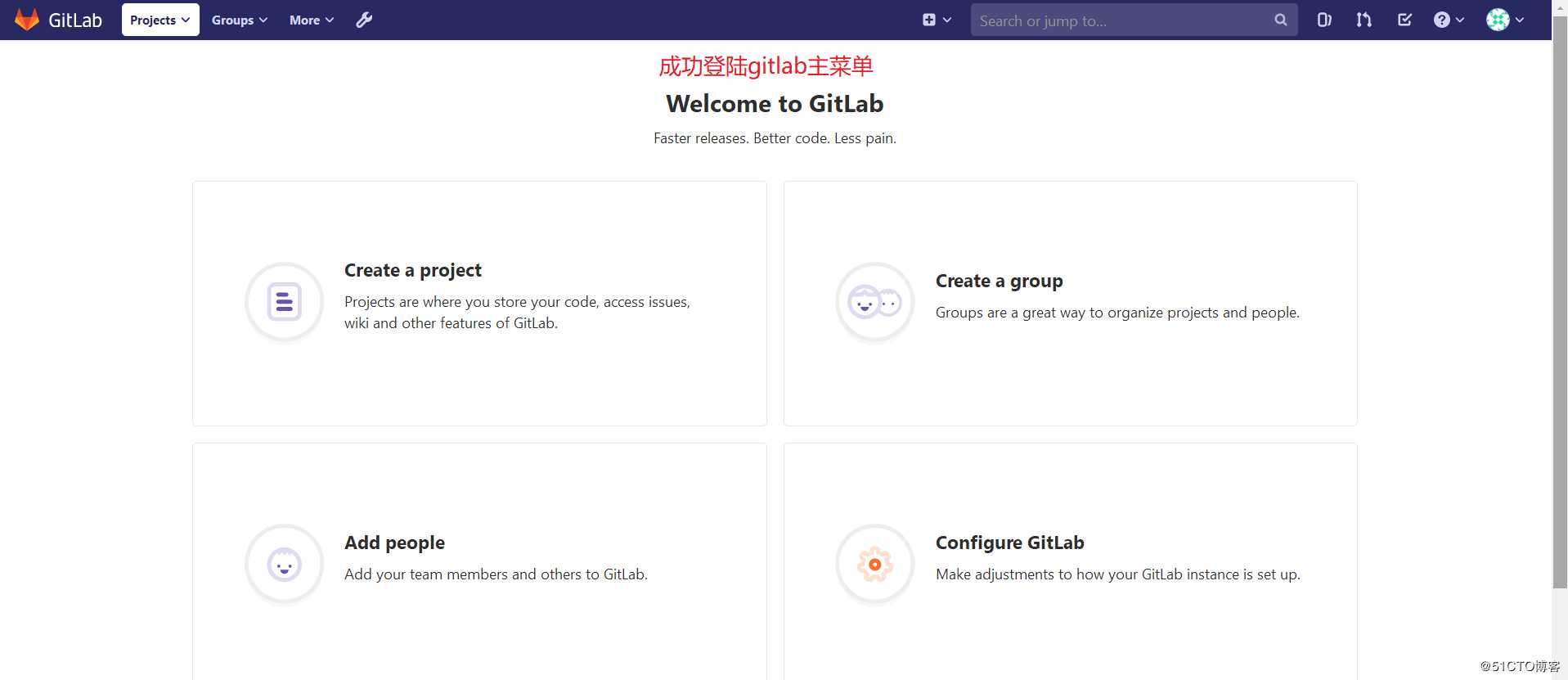
Task: Click 'Faster releases. Better code. Less pain.' tagline
Action: click(x=775, y=138)
